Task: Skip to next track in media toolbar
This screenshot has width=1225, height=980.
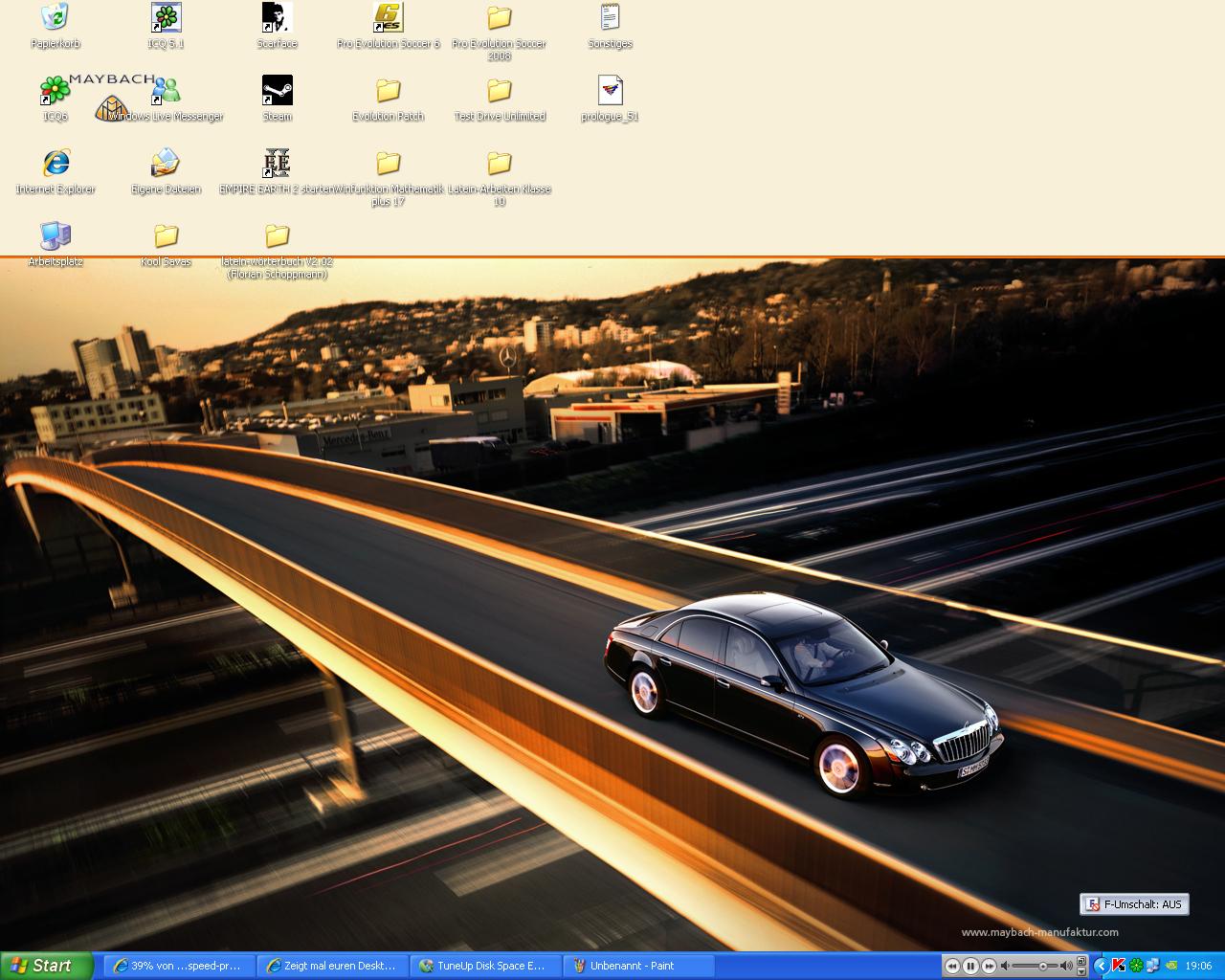Action: (989, 966)
